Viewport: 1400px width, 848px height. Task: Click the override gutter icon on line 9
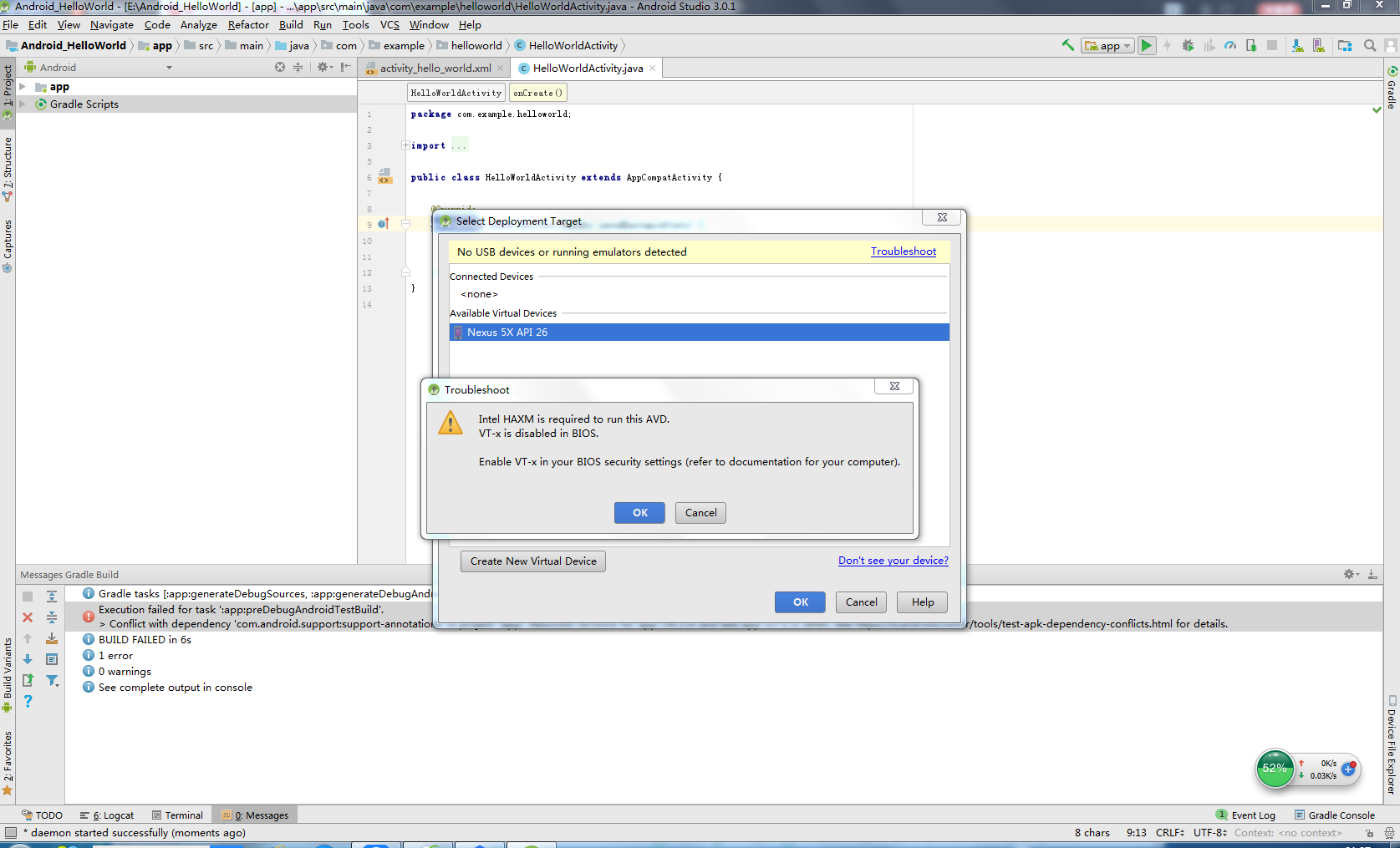pyautogui.click(x=384, y=224)
